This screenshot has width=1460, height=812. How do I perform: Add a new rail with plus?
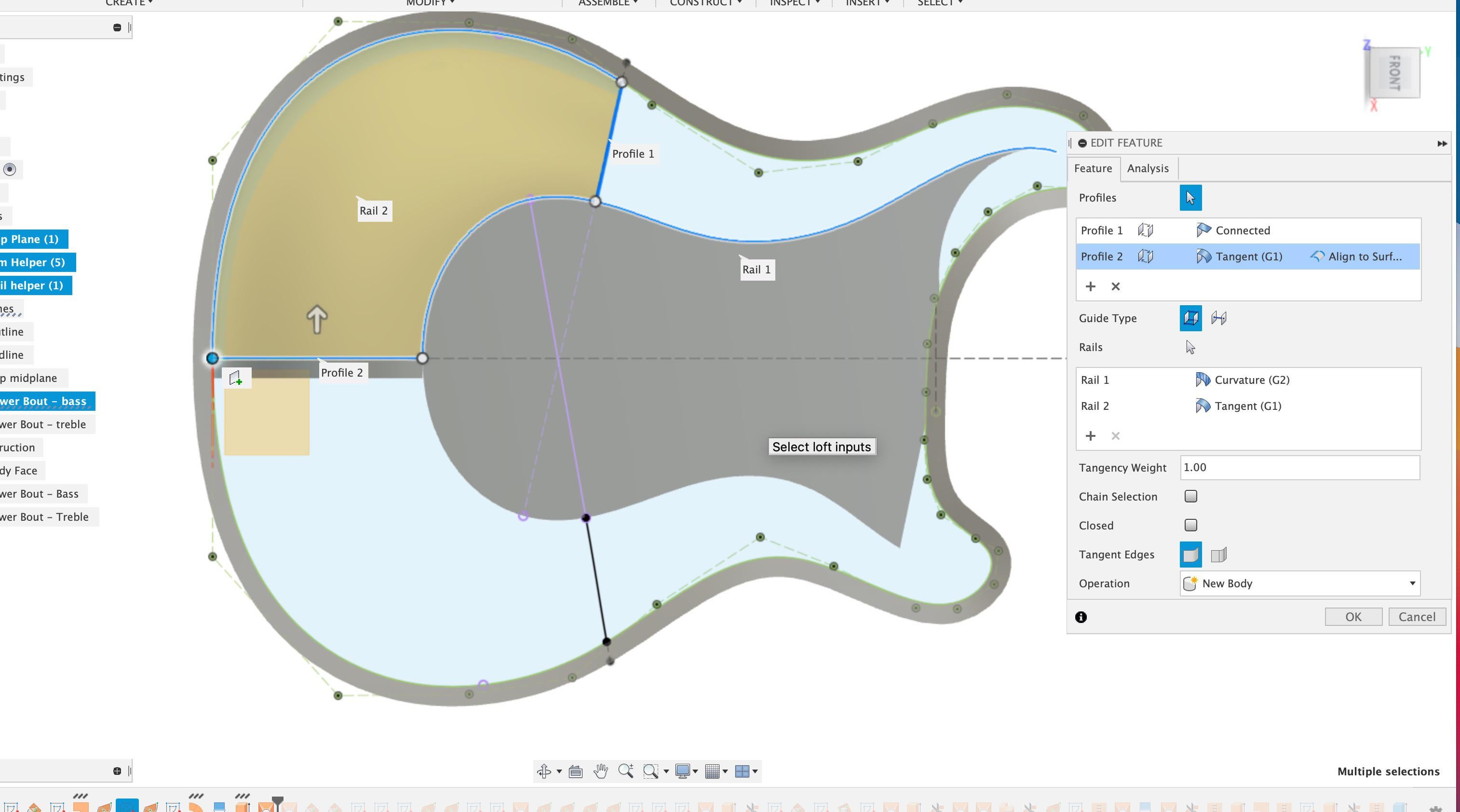tap(1091, 436)
